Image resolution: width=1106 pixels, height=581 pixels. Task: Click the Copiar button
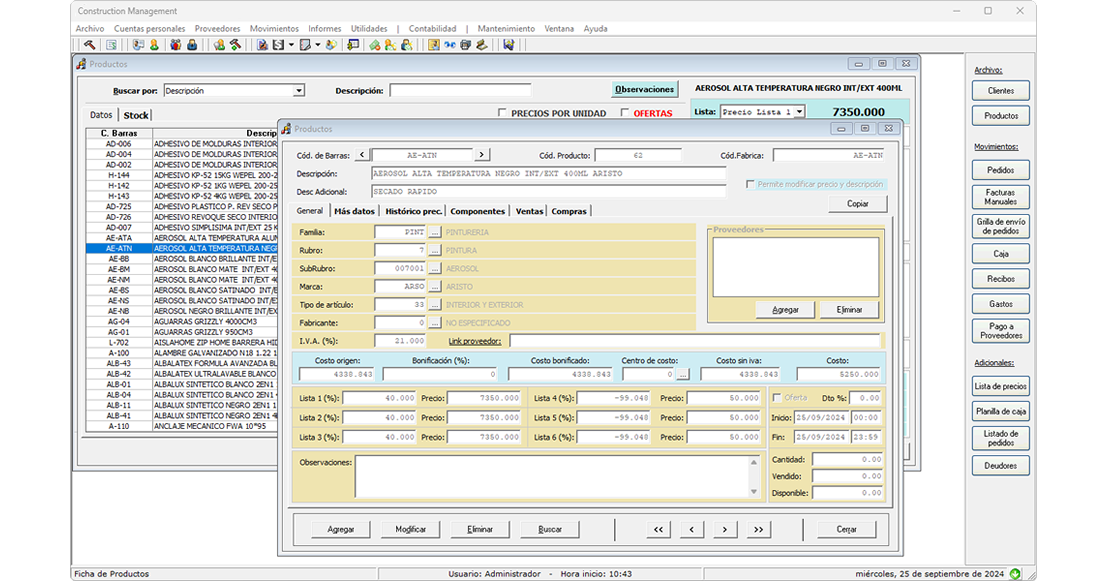(858, 204)
